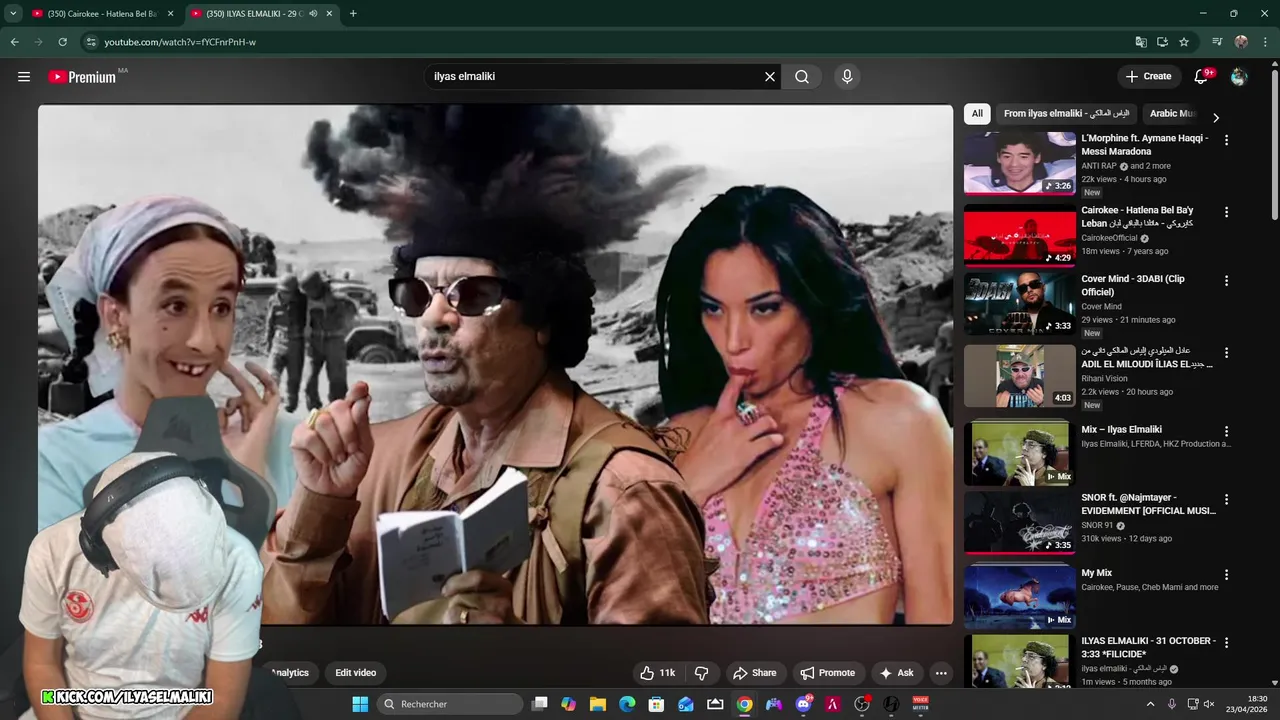Open Chrome profile avatar

coord(1241,42)
